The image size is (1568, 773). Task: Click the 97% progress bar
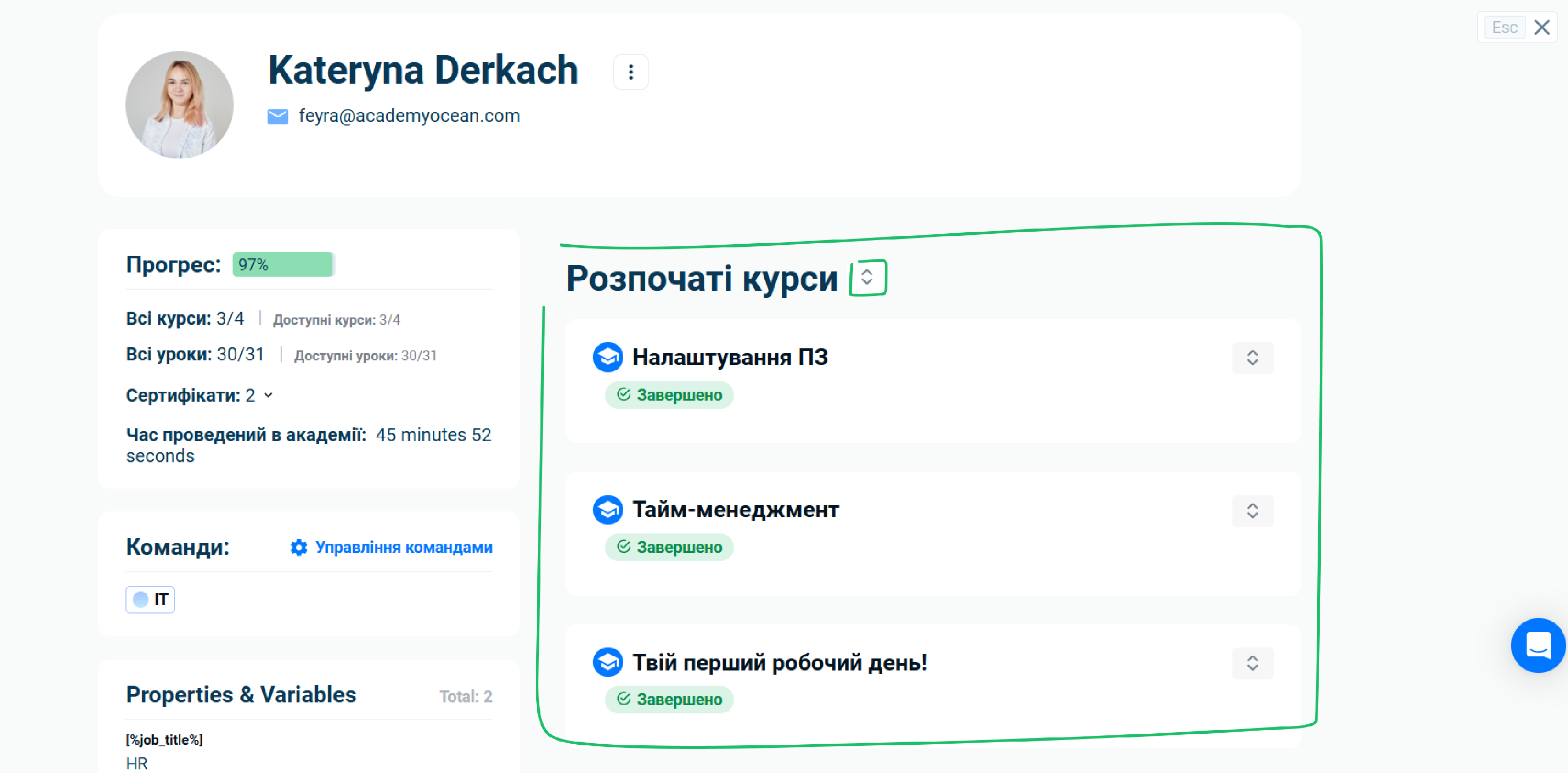(x=283, y=264)
